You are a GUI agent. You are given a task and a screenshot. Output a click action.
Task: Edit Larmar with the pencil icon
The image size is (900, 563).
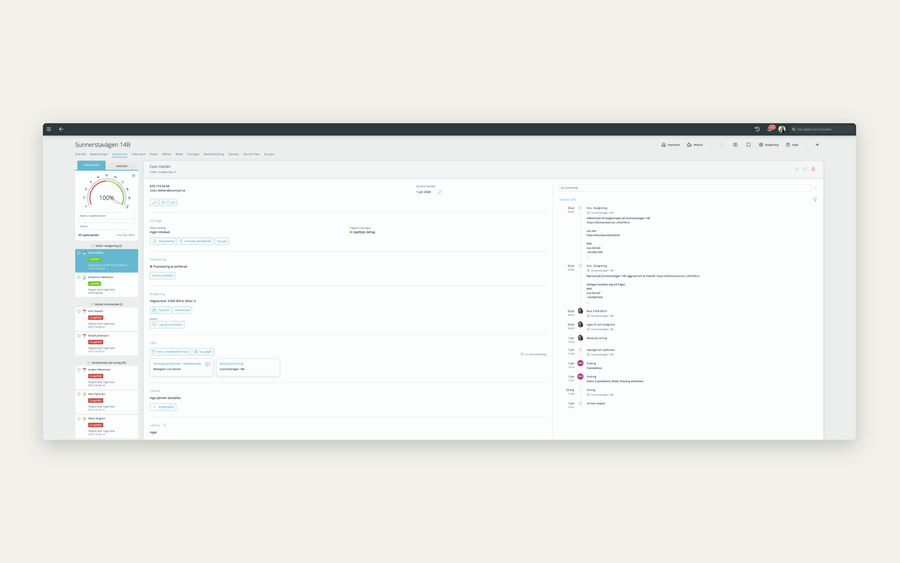coord(165,425)
